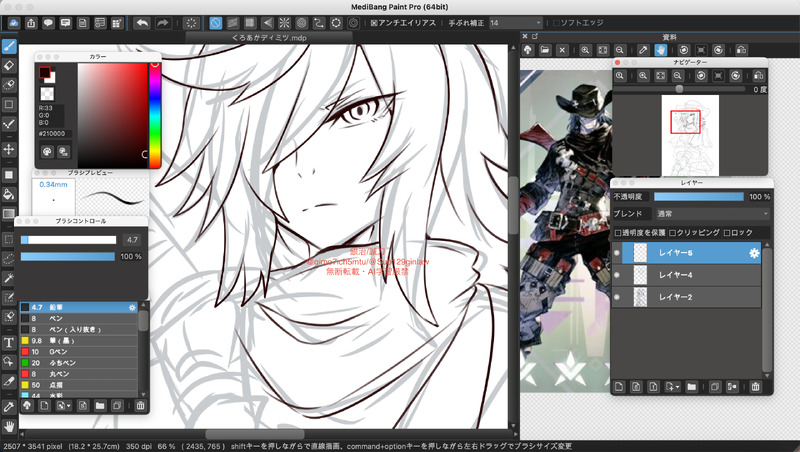Delete brush with trash icon in brush panel
The image size is (800, 452).
pyautogui.click(x=140, y=406)
